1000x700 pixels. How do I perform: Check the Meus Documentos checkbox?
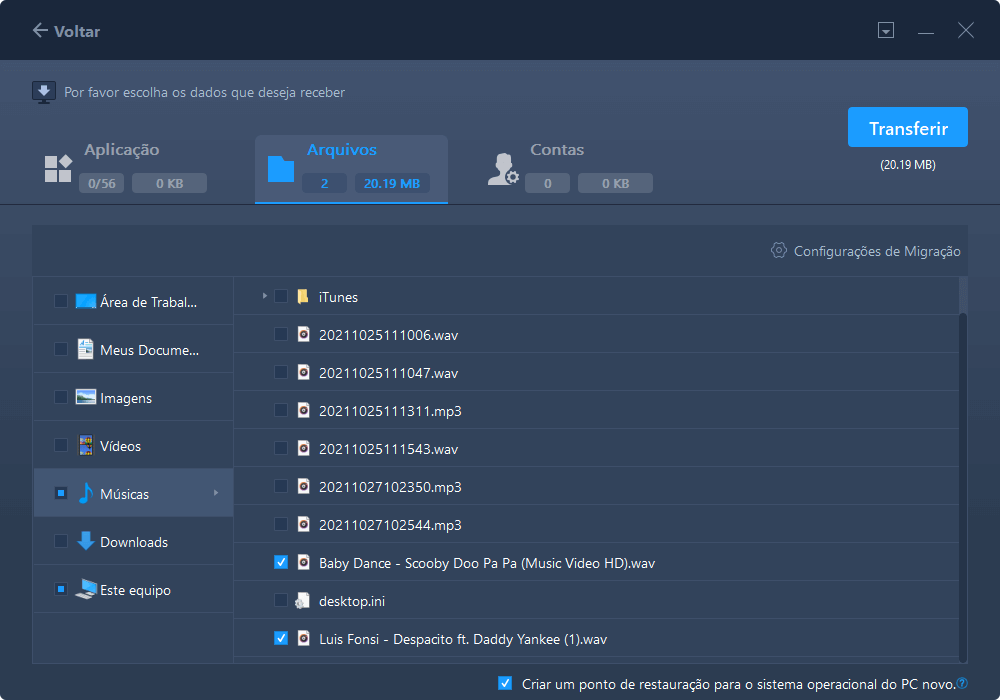point(61,349)
